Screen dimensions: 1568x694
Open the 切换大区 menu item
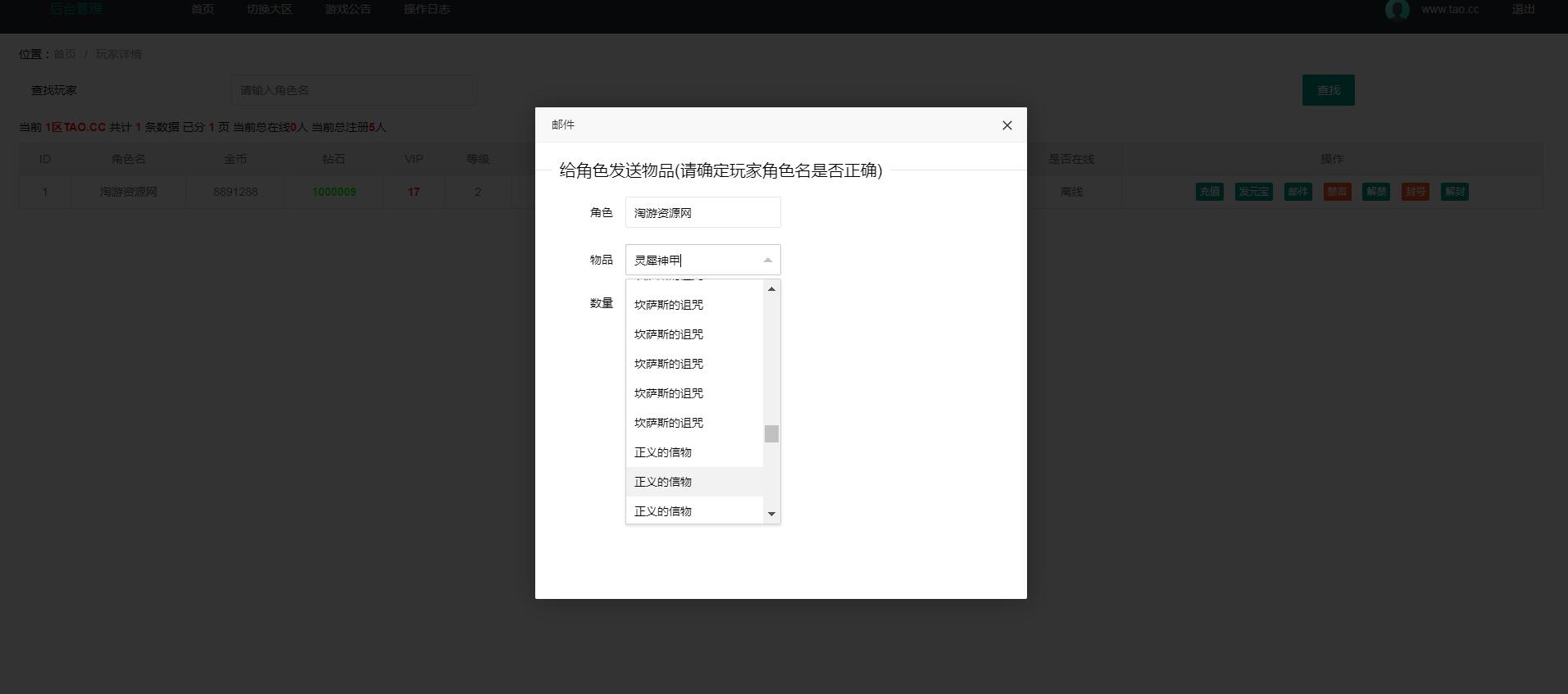pyautogui.click(x=269, y=10)
